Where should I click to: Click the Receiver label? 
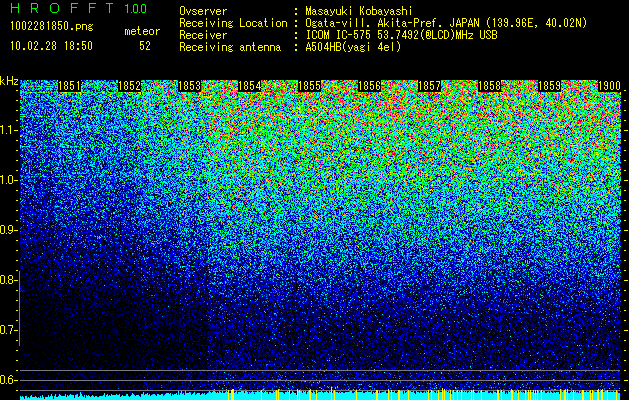(x=203, y=35)
